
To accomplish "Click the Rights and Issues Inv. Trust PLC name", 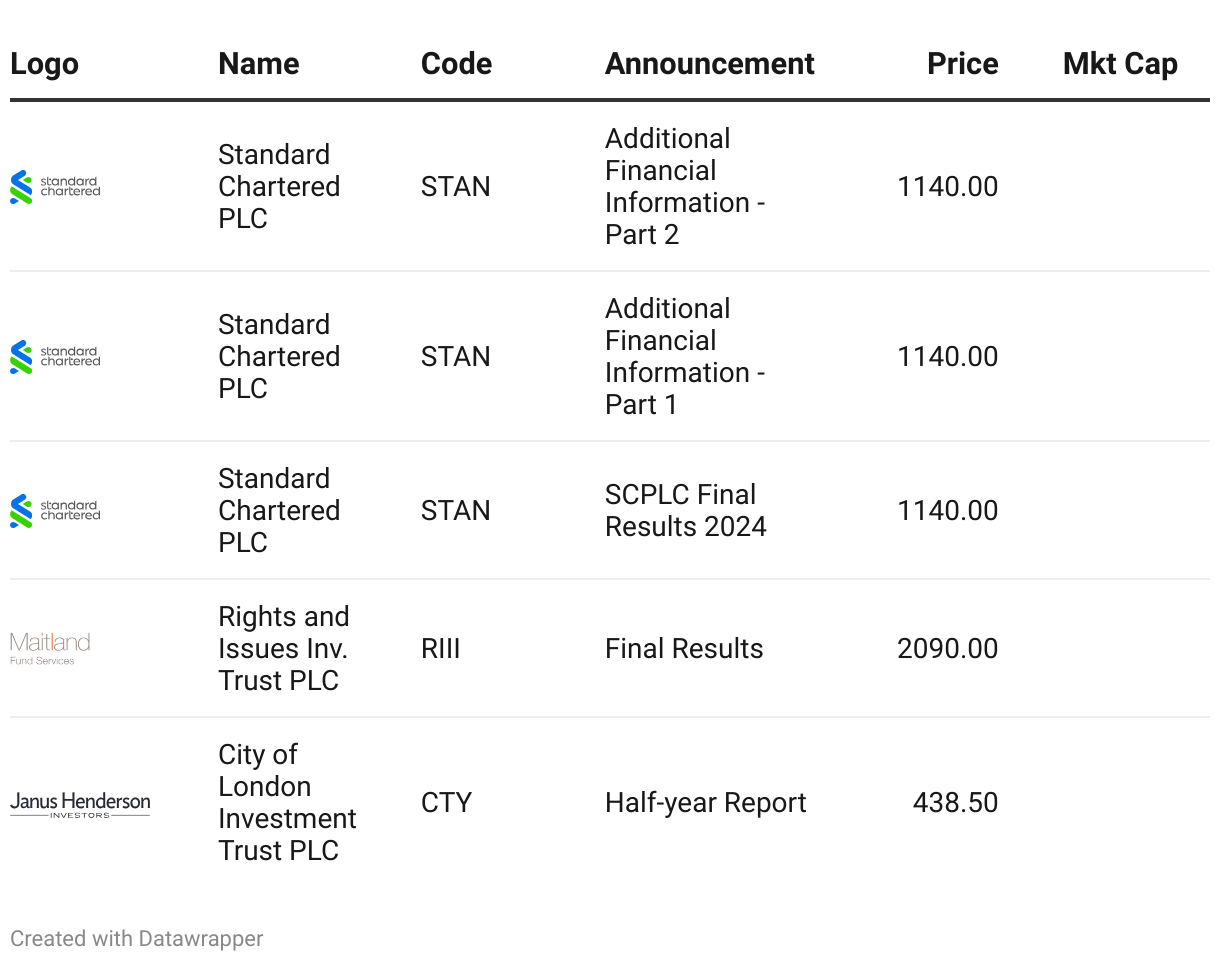I will (x=284, y=649).
